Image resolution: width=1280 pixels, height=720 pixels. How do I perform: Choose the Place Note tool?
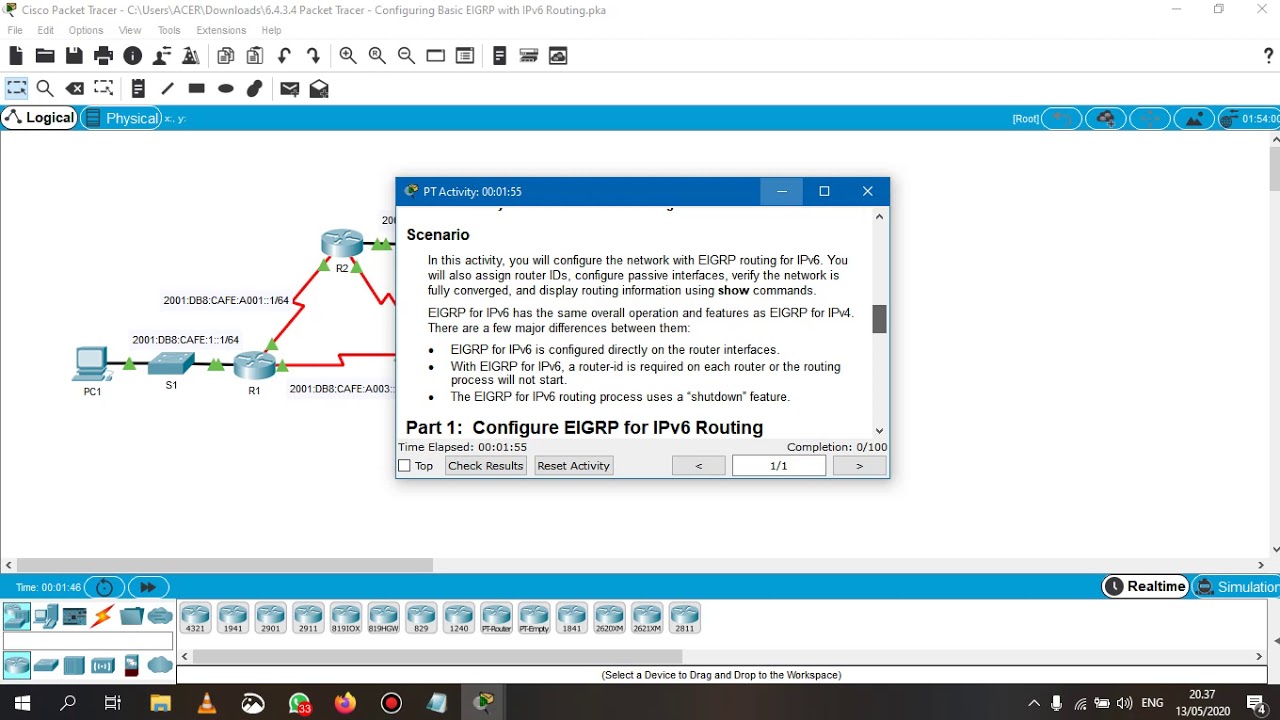[138, 89]
